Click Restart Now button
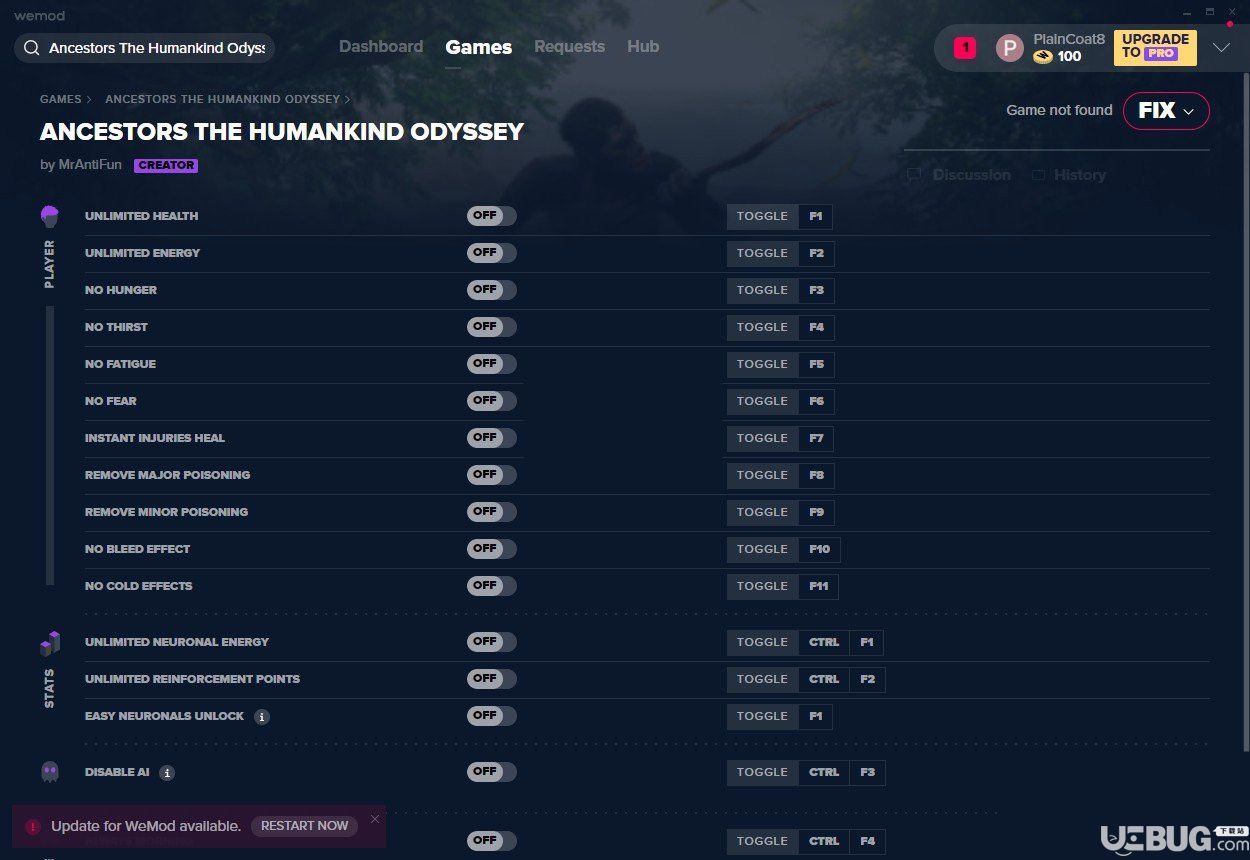 tap(304, 826)
